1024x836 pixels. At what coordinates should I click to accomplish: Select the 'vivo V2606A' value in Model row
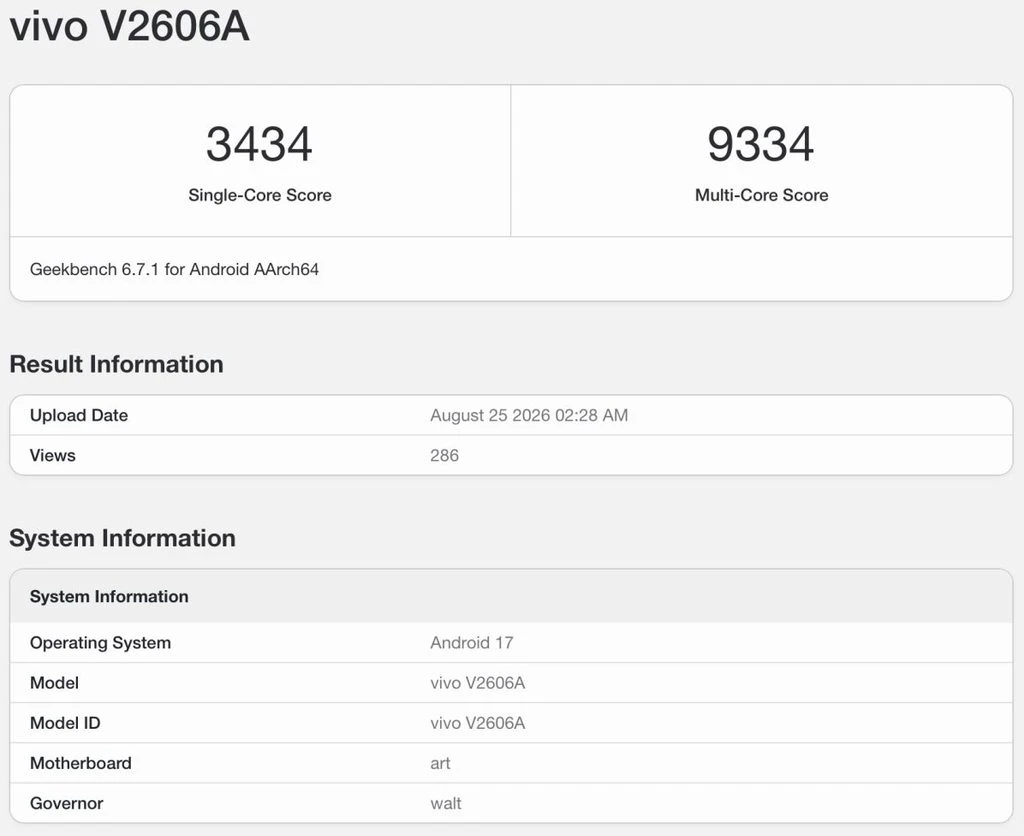coord(477,683)
